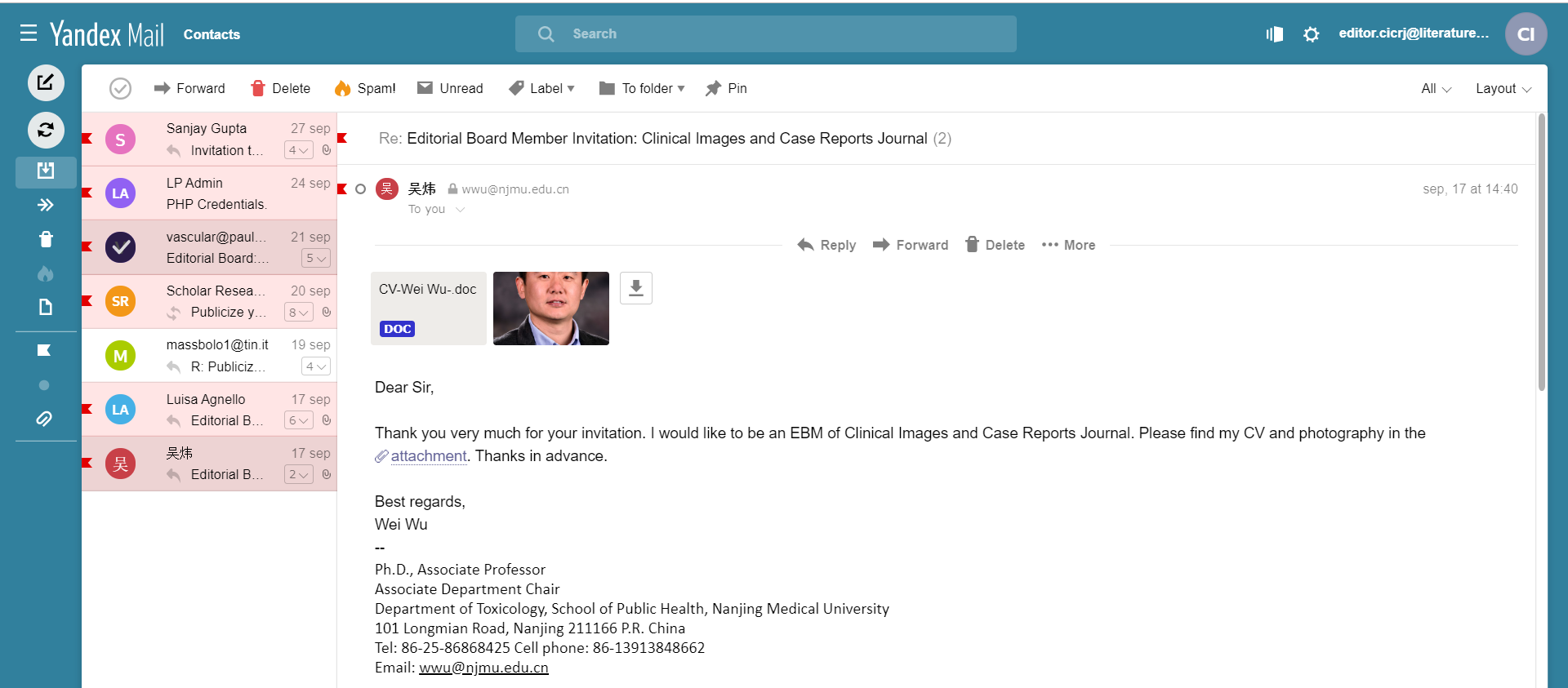Expand the Label dropdown
Viewport: 1568px width, 688px height.
(x=542, y=88)
